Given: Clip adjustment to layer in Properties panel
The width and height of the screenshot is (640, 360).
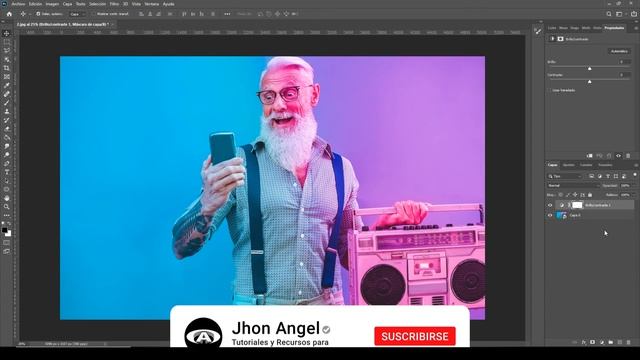Looking at the screenshot, I should 589,156.
